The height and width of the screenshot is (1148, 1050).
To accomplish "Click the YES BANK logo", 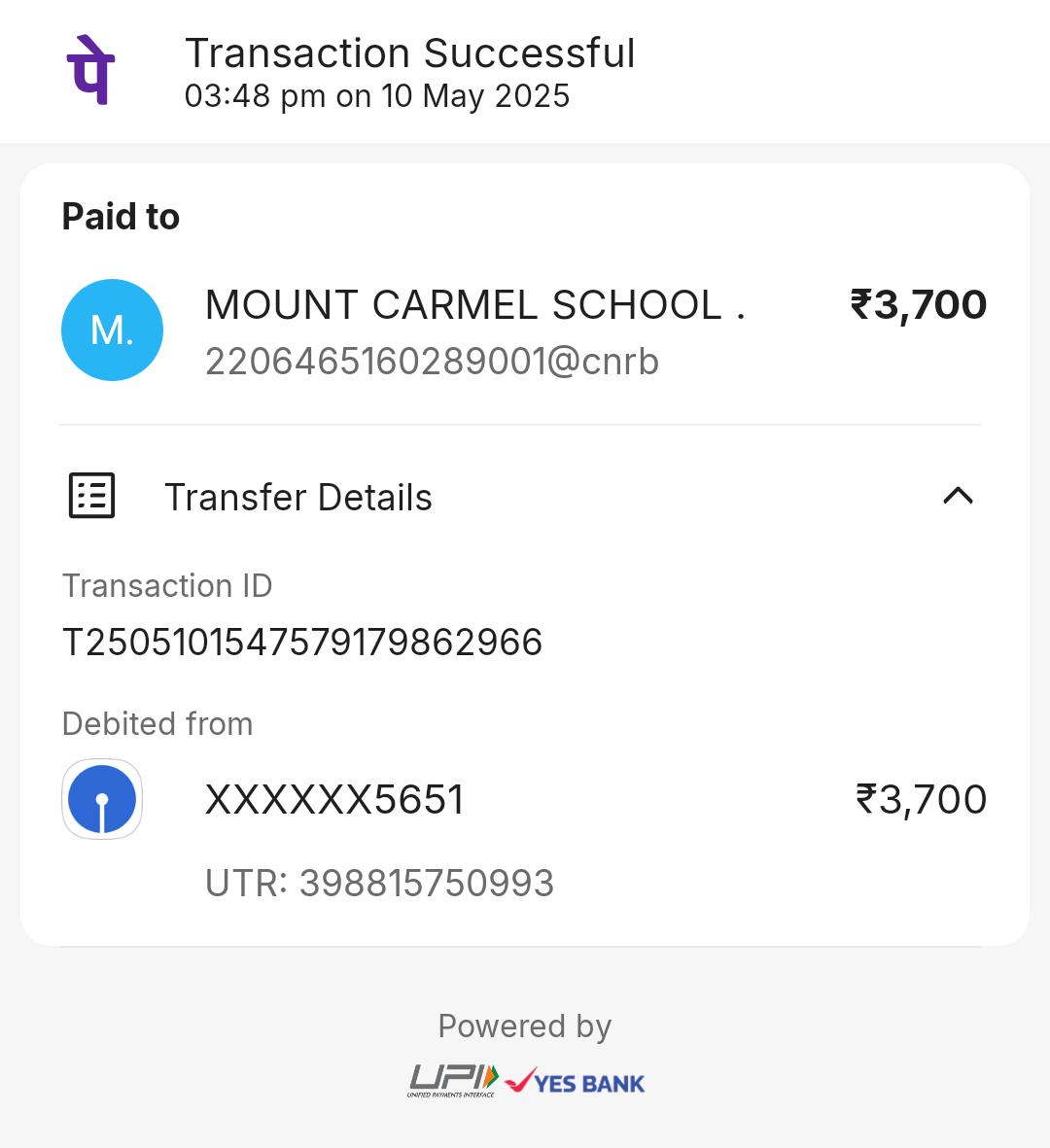I will [575, 1081].
